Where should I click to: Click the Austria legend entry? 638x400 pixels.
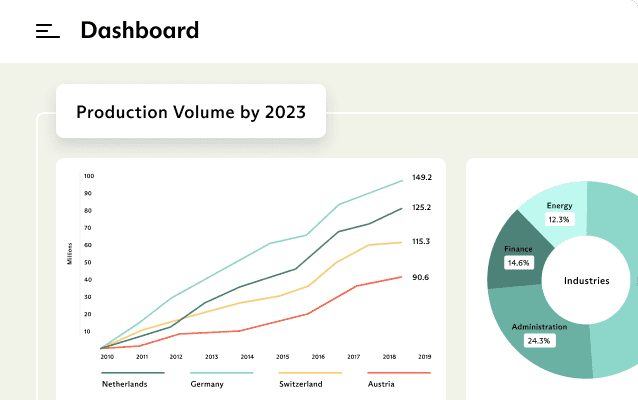381,384
